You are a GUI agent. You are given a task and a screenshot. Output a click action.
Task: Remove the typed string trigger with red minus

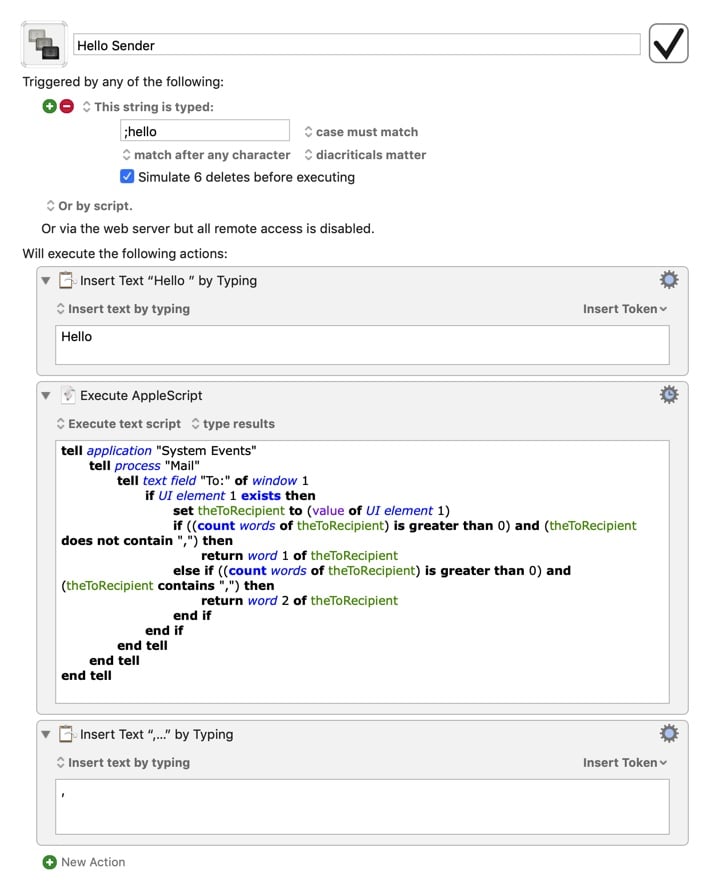pos(67,106)
